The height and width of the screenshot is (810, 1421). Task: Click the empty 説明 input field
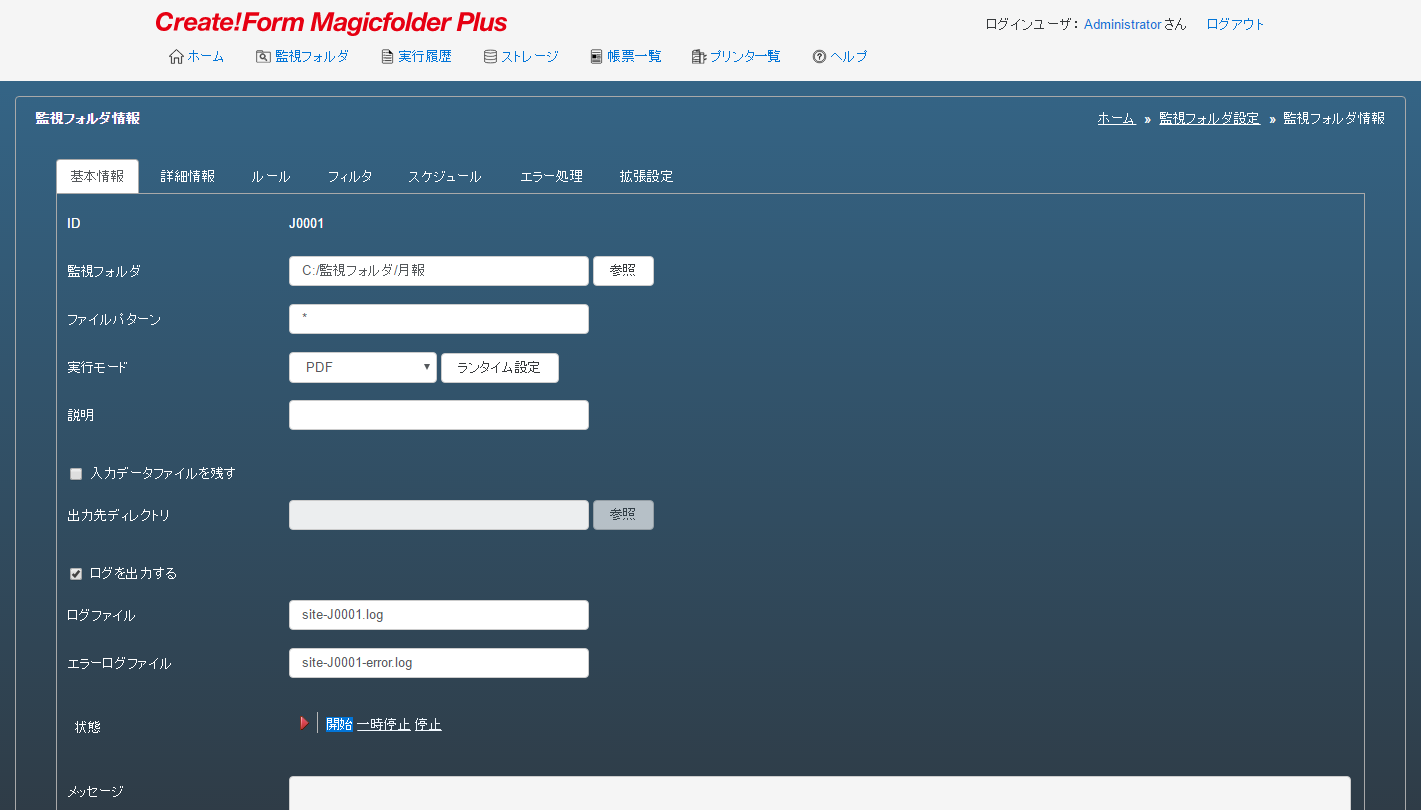point(439,415)
